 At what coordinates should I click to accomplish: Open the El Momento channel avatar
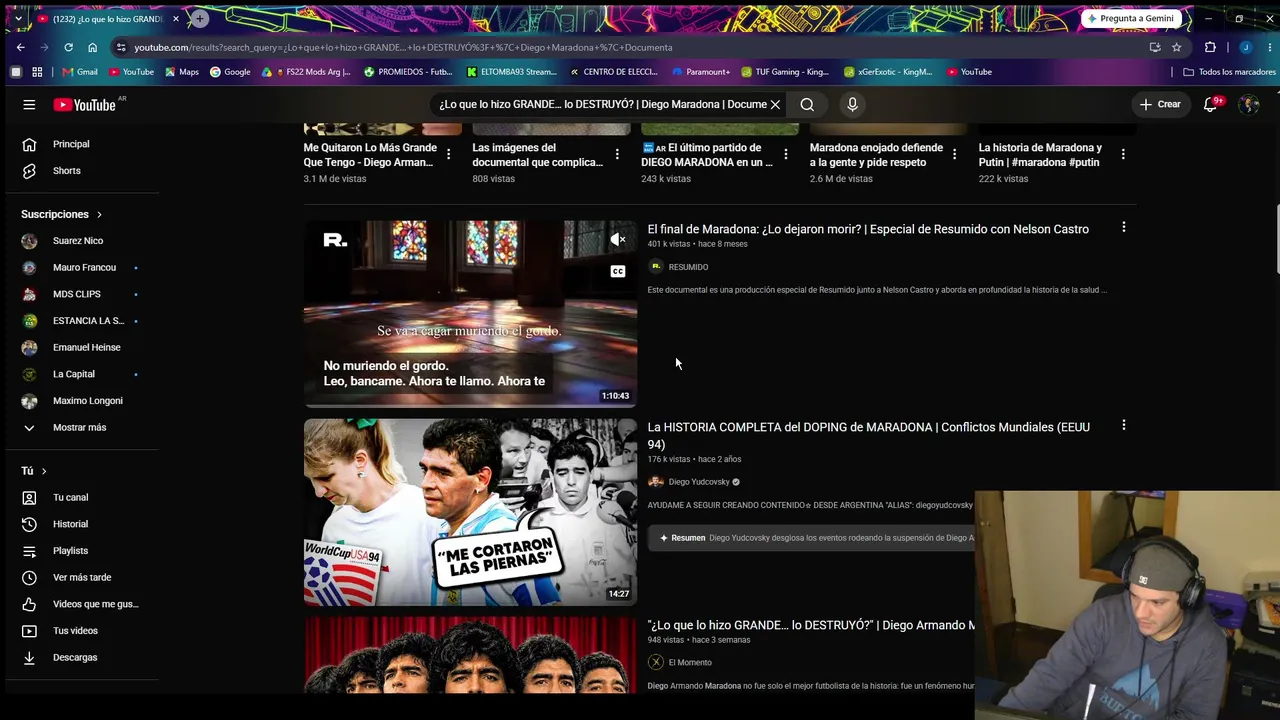(656, 662)
